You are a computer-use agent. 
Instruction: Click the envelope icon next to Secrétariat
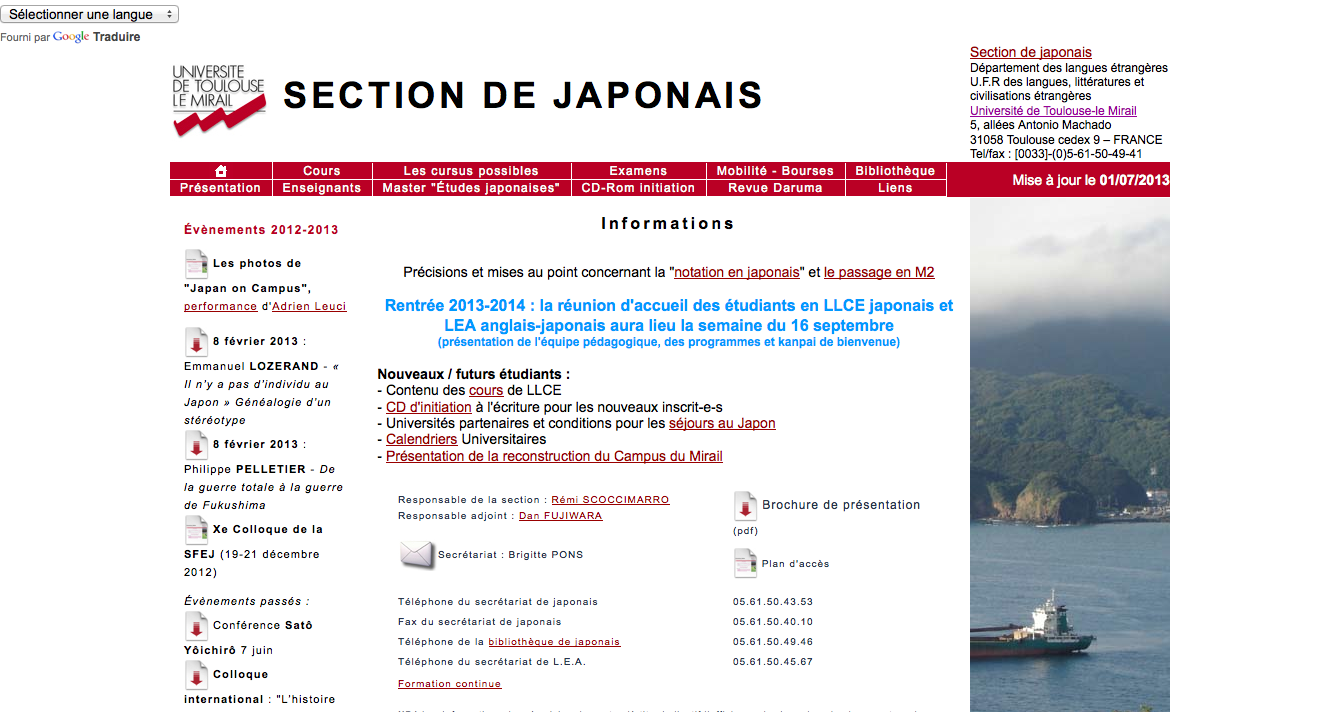click(x=417, y=554)
